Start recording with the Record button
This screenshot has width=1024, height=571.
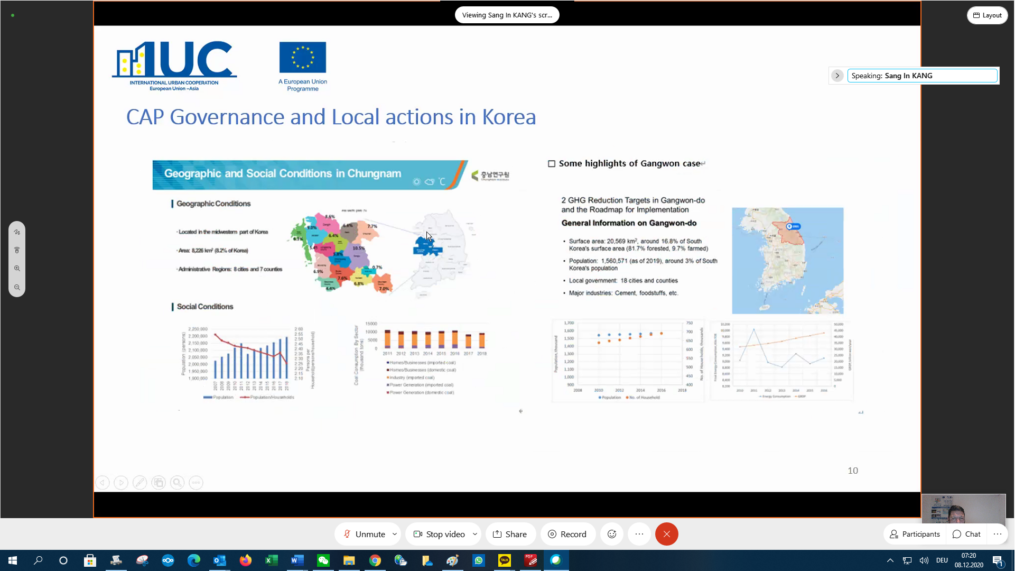567,534
